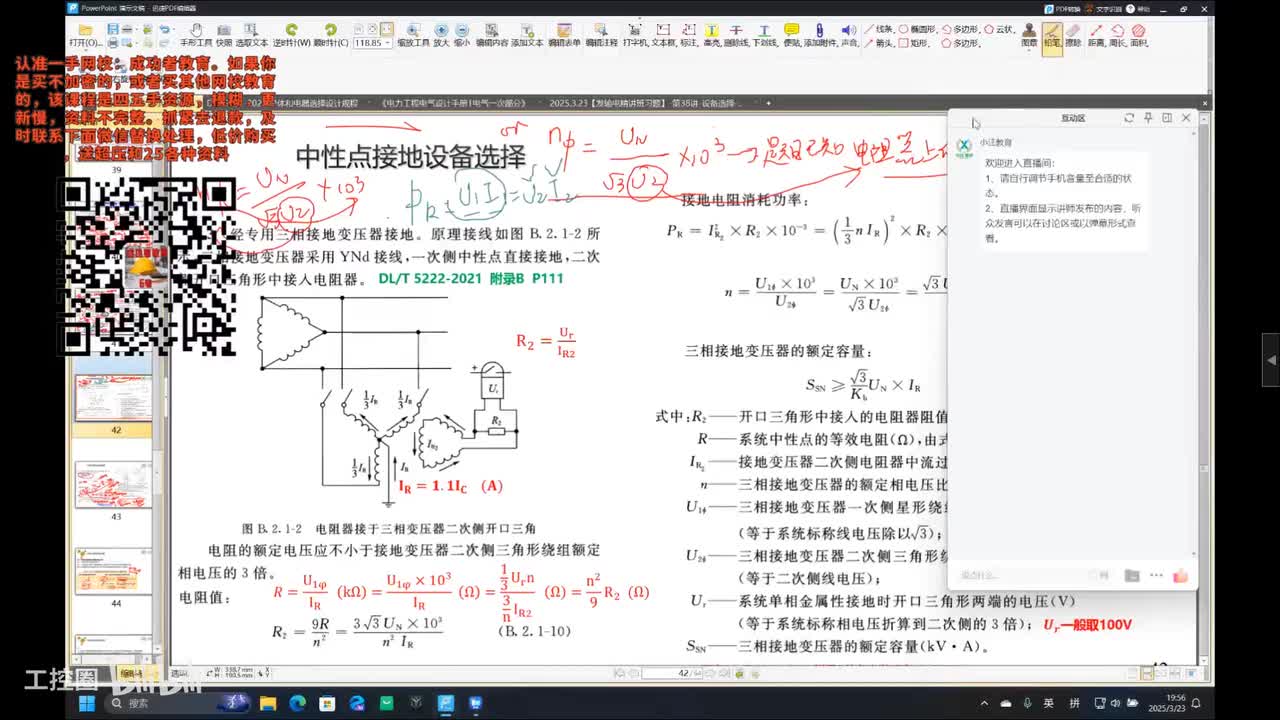Click the save disk icon in toolbar
Viewport: 1280px width, 720px height.
pos(113,29)
